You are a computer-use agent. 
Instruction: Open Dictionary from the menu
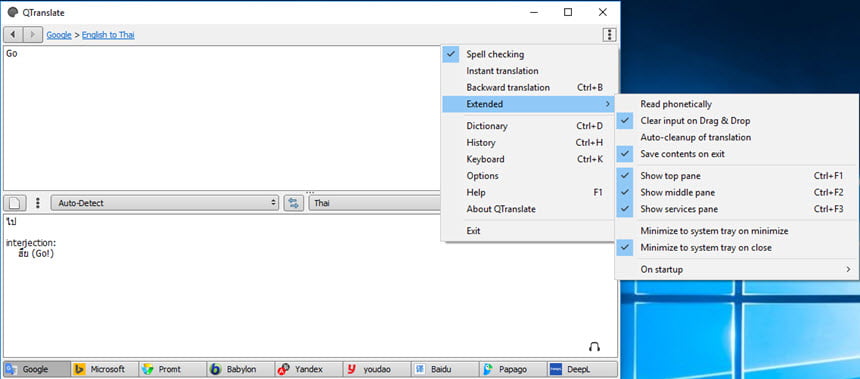528,126
